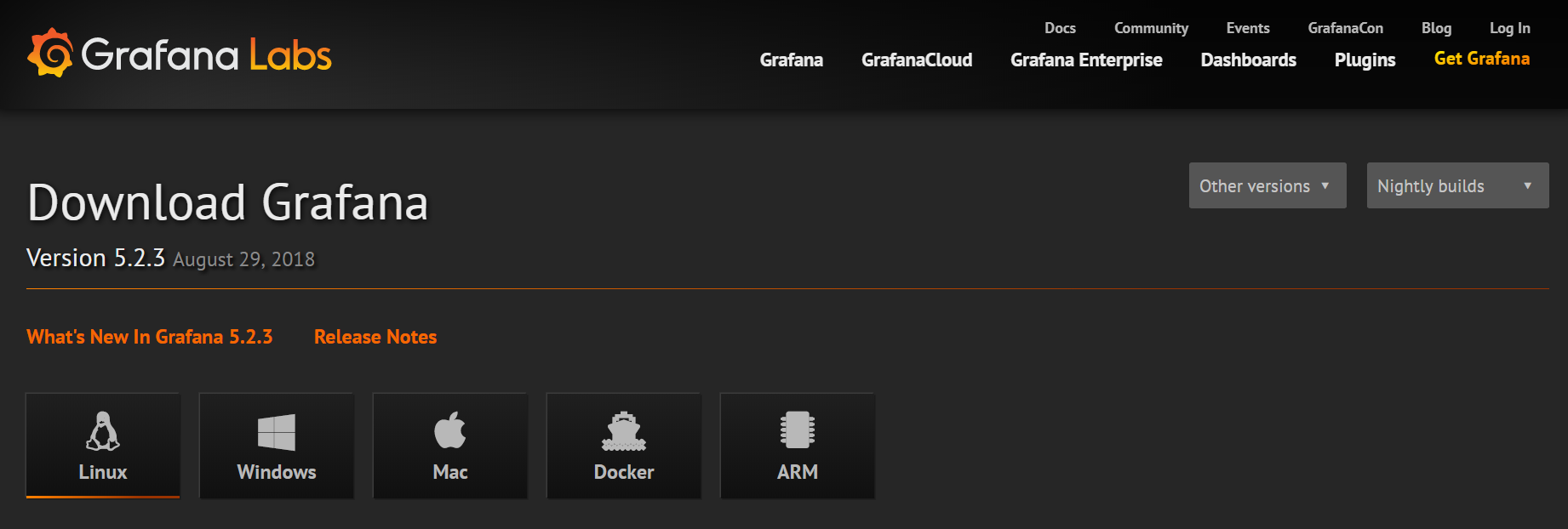This screenshot has height=529, width=1568.
Task: Click the Download Grafana heading
Action: click(228, 202)
